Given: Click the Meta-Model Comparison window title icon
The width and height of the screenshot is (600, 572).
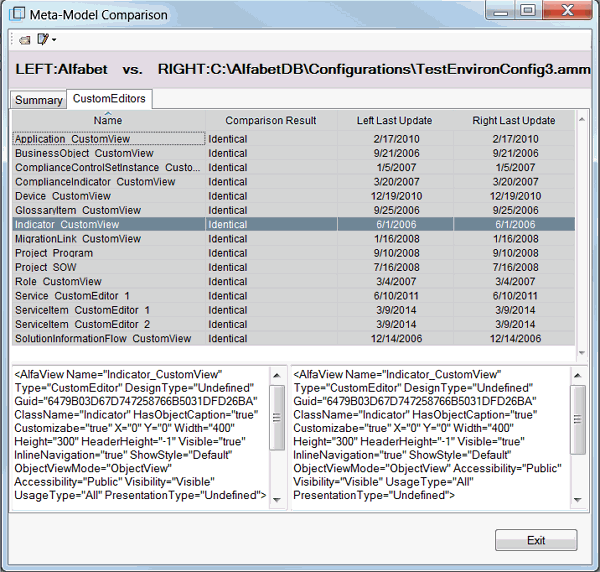Looking at the screenshot, I should [x=16, y=15].
